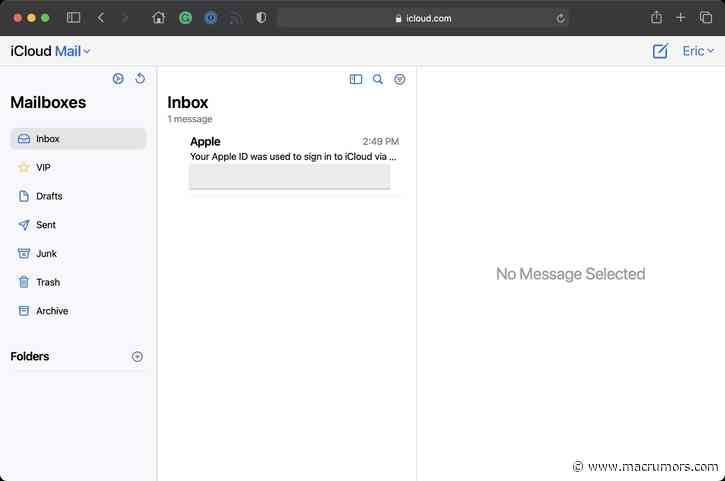Select the Inbox mailbox
Image resolution: width=725 pixels, height=481 pixels.
coord(78,139)
